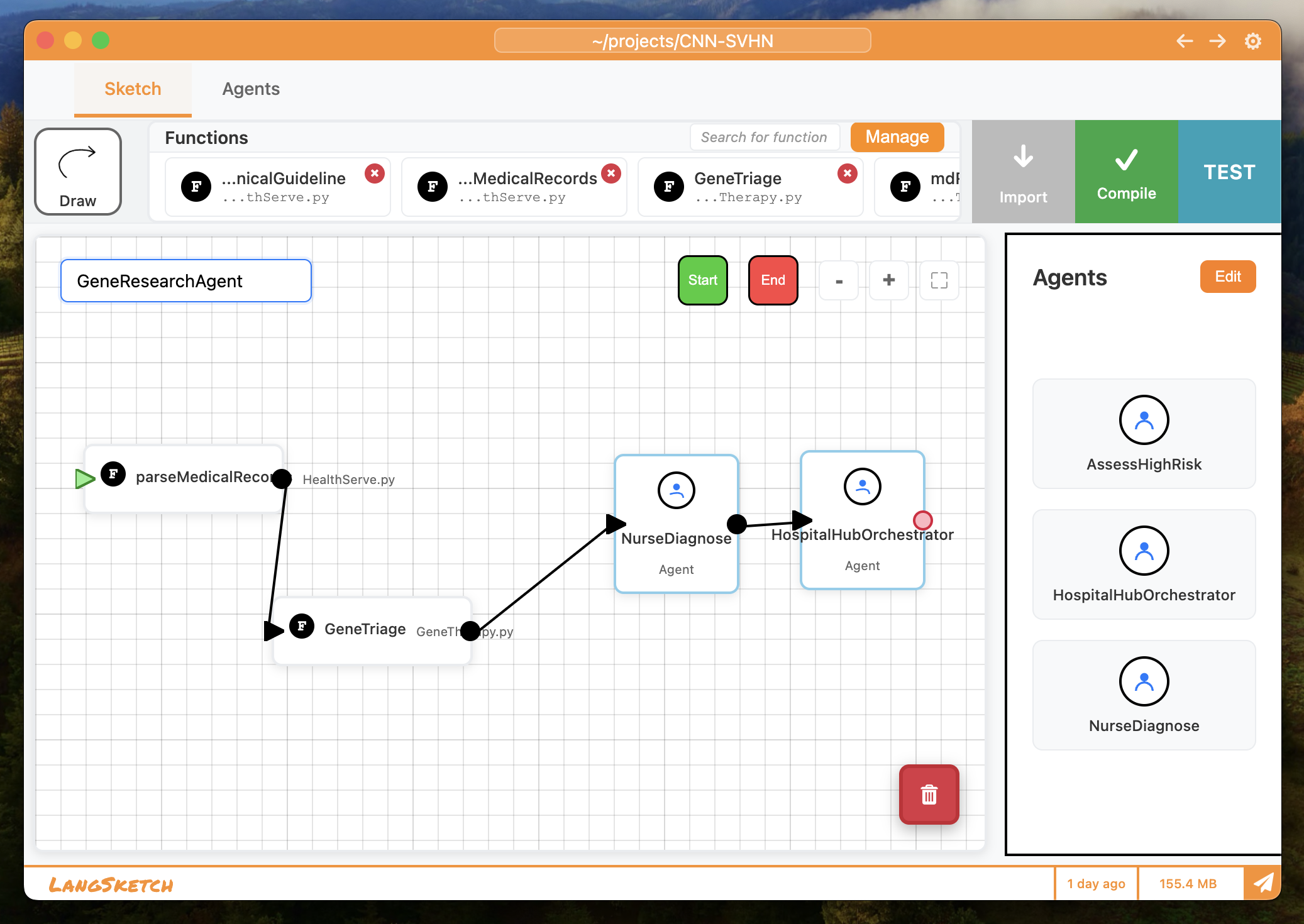
Task: Navigate forward with right arrow
Action: tap(1218, 41)
